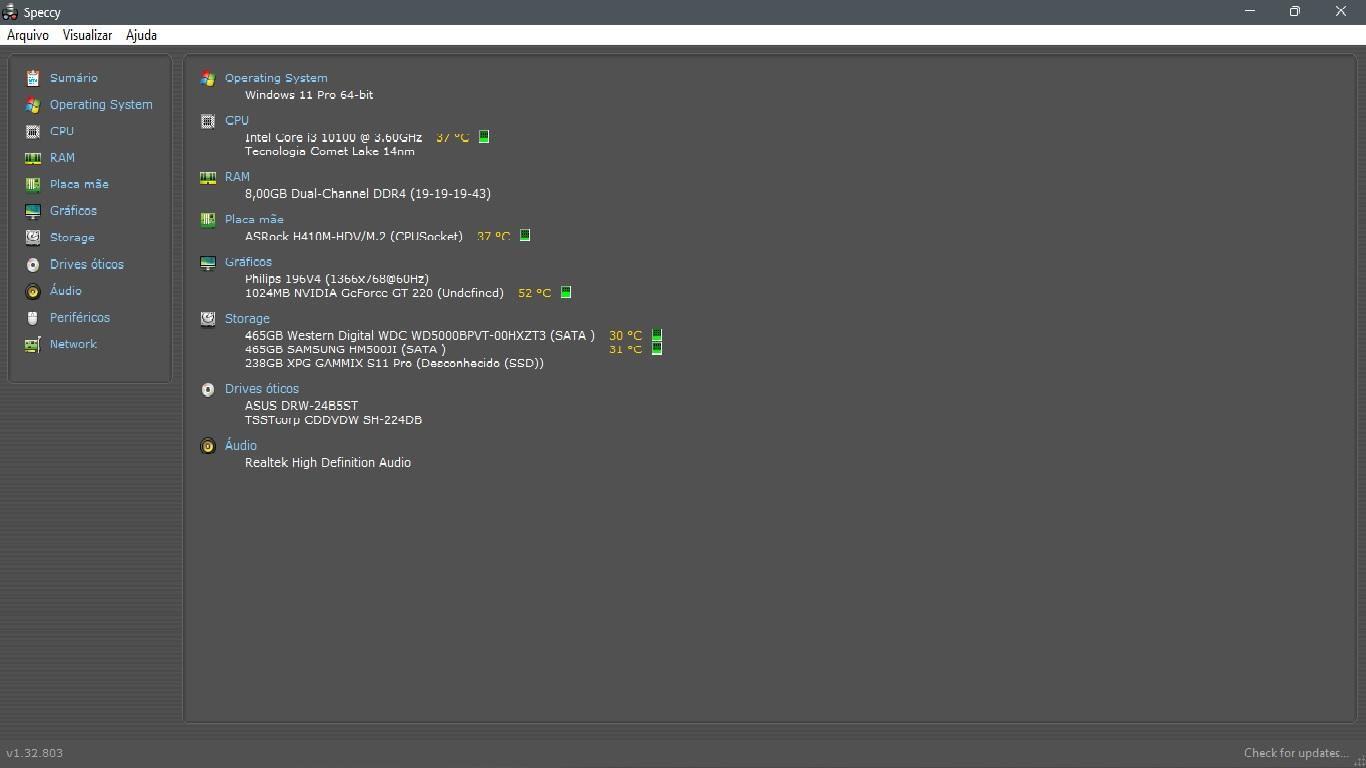Click the green temperature indicator next to GPU 52 °C

(566, 292)
